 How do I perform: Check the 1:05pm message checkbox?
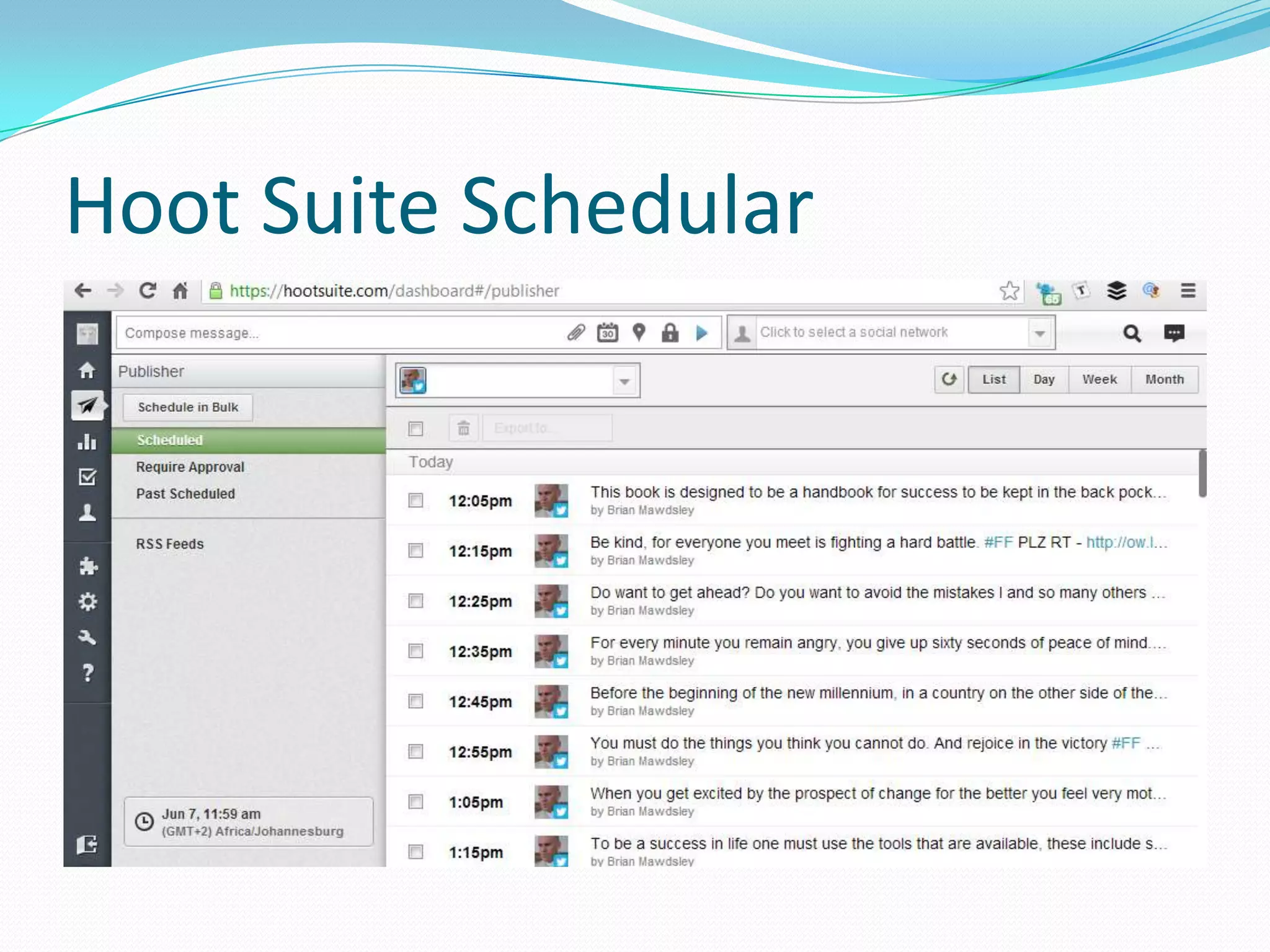pyautogui.click(x=415, y=801)
